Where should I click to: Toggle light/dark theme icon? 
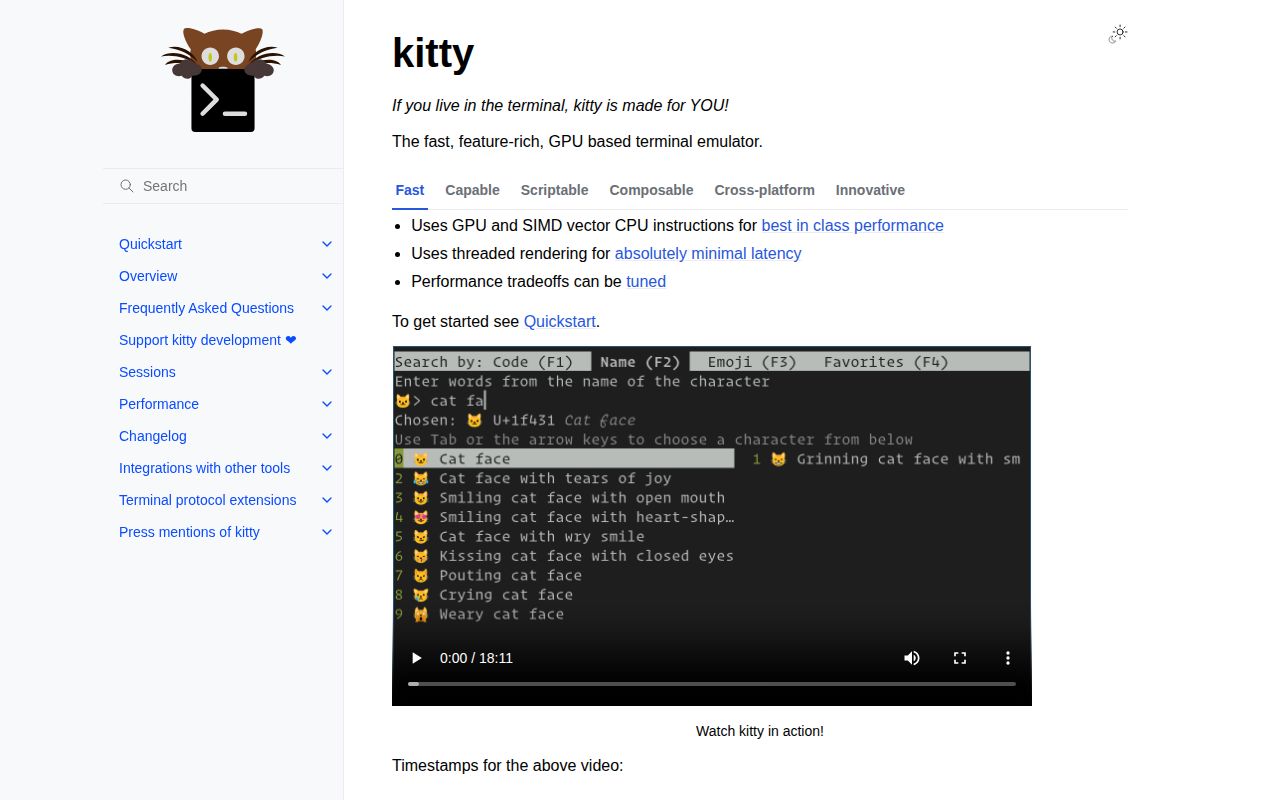click(1117, 34)
